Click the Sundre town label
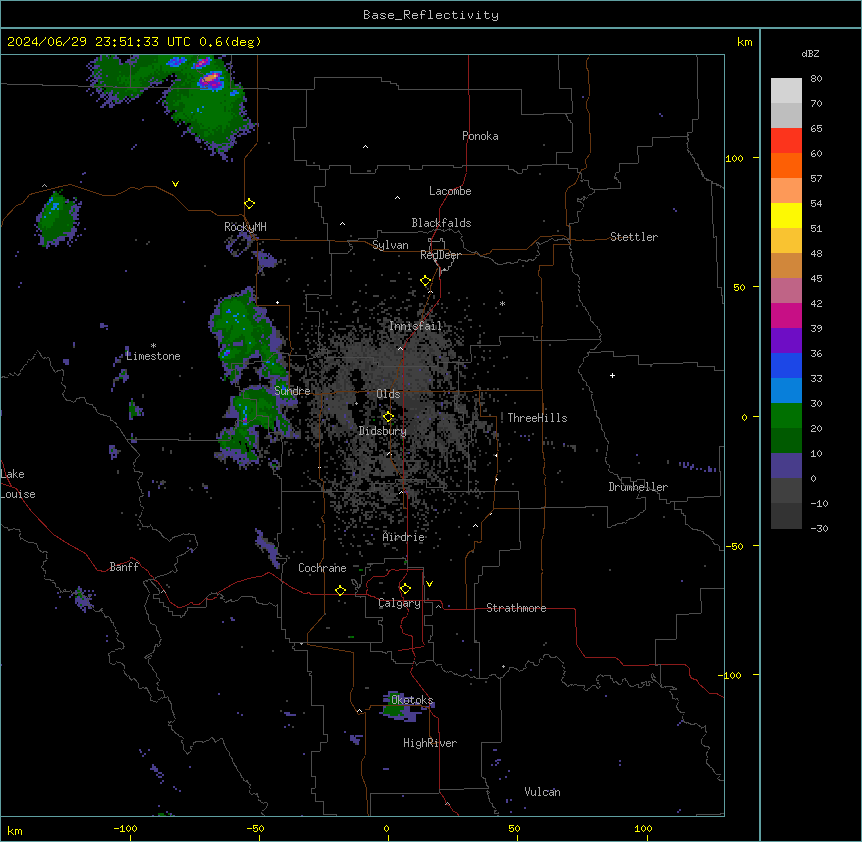This screenshot has height=842, width=862. pos(292,391)
